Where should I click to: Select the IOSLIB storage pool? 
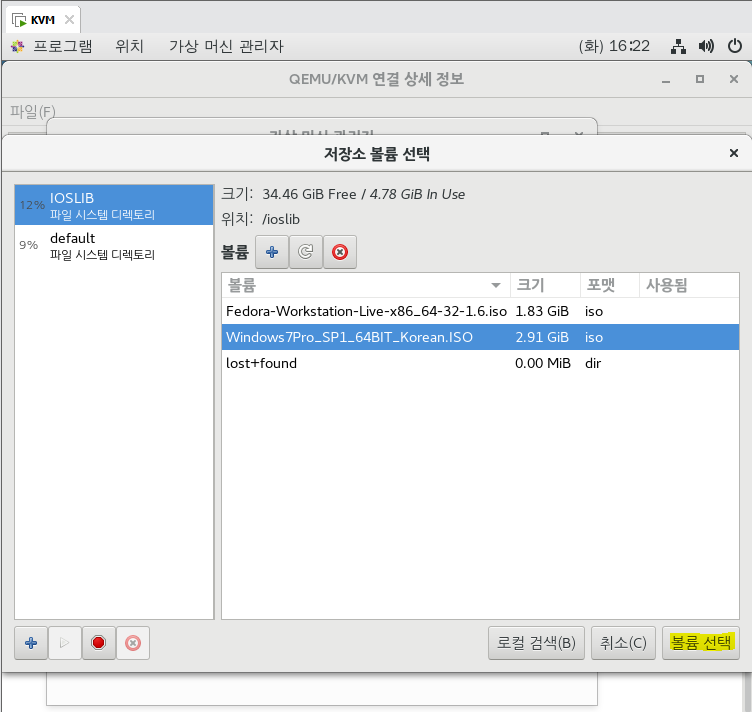[x=114, y=205]
